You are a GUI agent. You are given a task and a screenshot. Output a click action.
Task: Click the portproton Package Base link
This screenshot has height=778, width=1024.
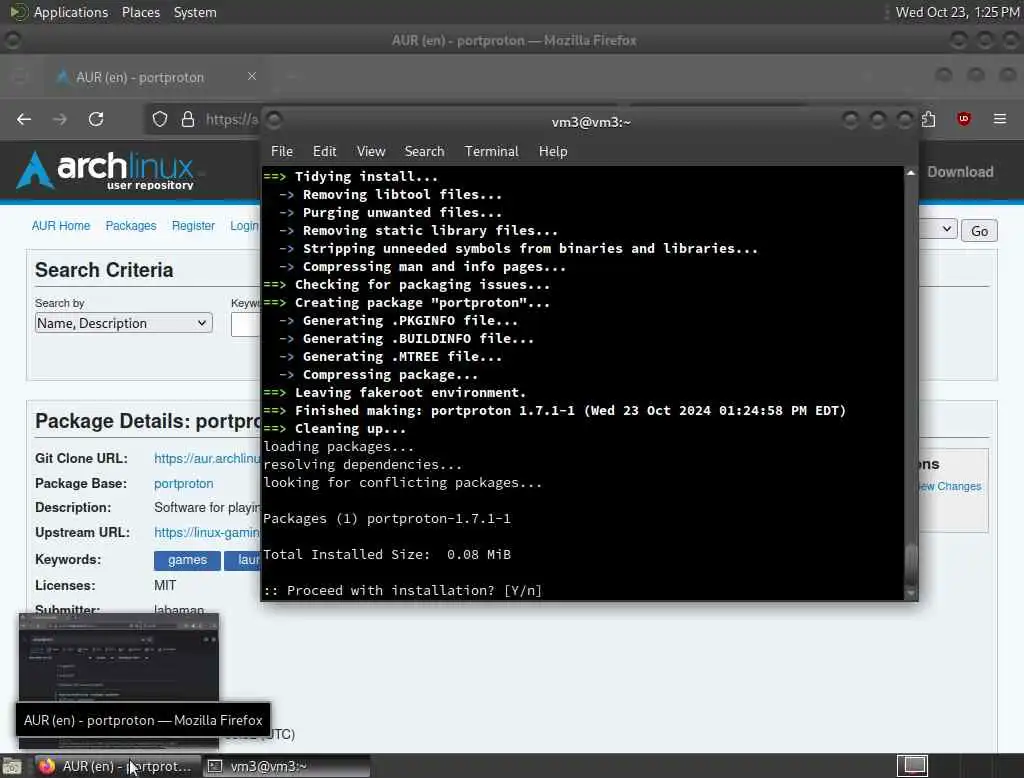[x=184, y=483]
